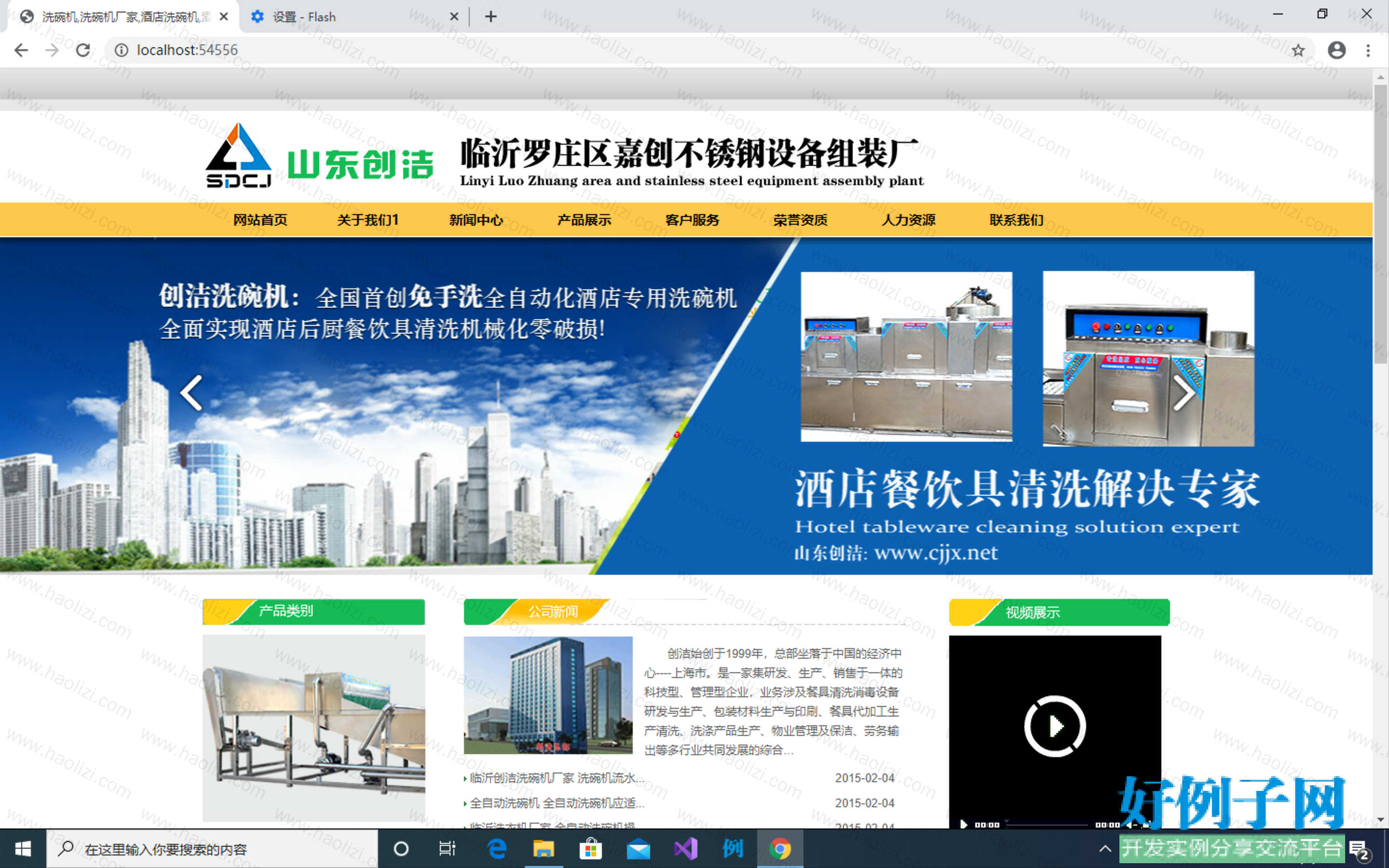Image resolution: width=1389 pixels, height=868 pixels.
Task: Click the green 山东创洁 brand name
Action: pyautogui.click(x=360, y=165)
